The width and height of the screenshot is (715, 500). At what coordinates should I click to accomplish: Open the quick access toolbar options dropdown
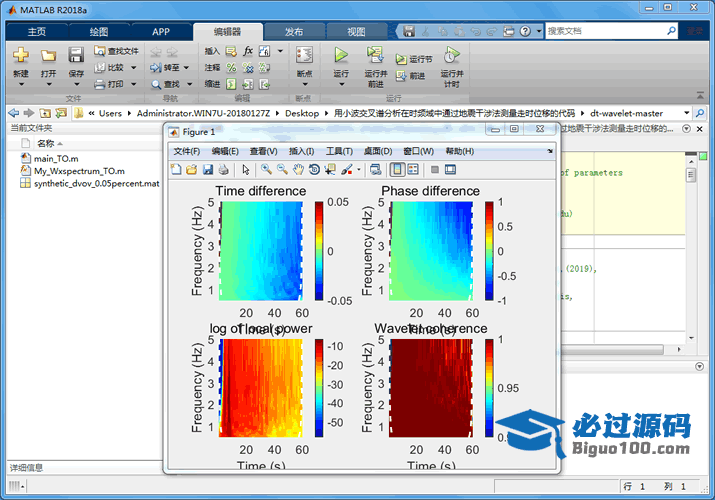coord(539,31)
